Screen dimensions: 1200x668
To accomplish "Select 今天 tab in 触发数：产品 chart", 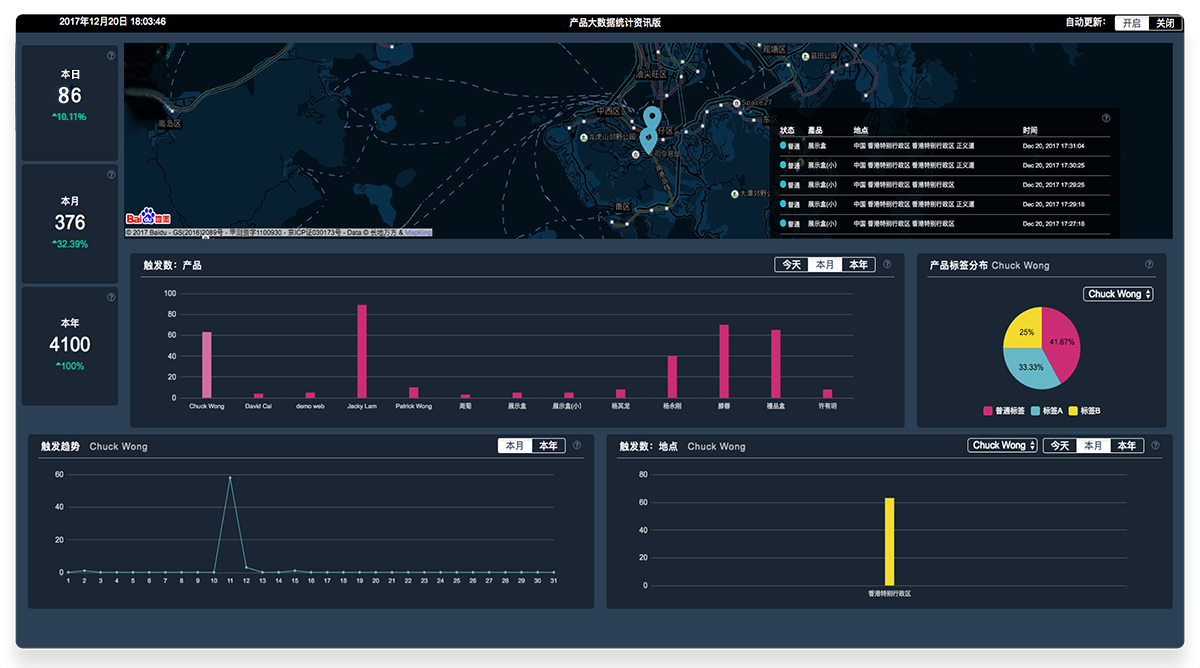I will [x=791, y=265].
